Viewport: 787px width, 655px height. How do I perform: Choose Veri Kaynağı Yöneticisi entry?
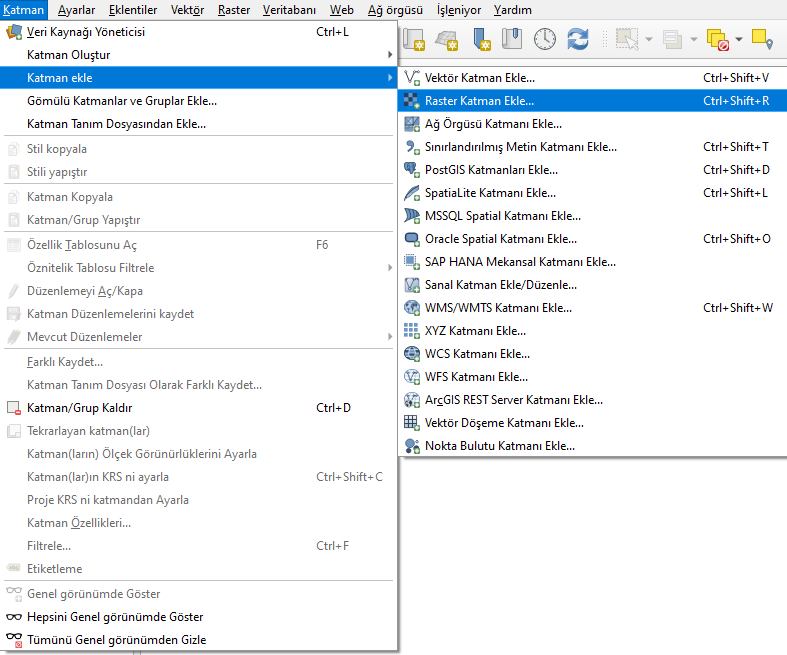click(x=199, y=32)
